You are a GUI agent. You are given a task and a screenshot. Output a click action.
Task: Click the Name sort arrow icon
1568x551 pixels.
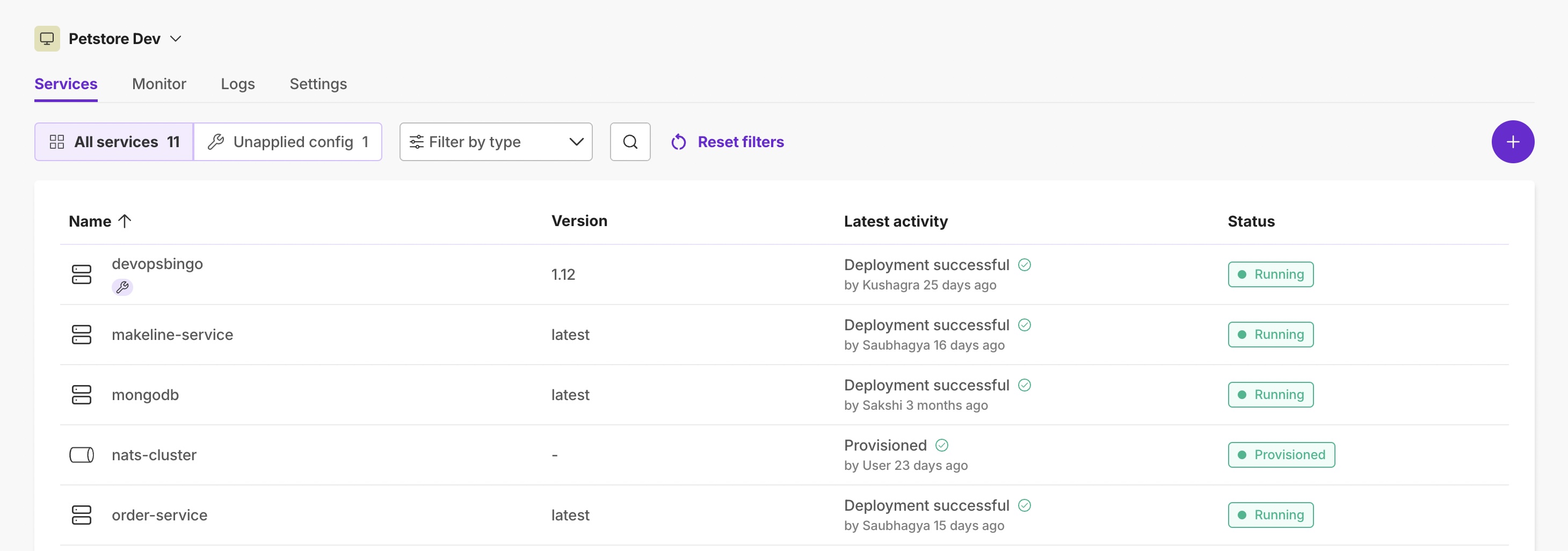pyautogui.click(x=125, y=221)
